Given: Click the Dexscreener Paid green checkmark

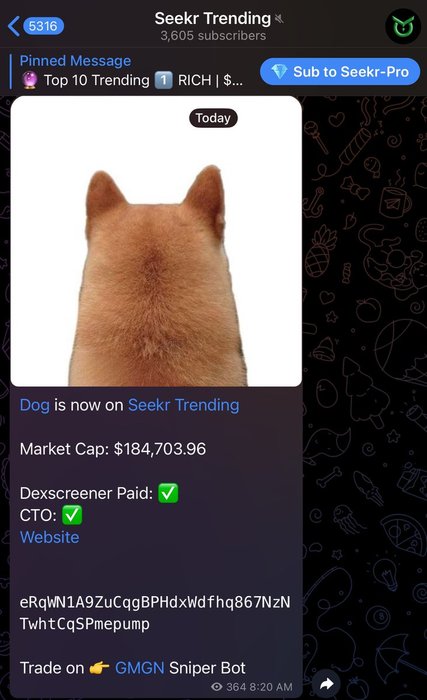Looking at the screenshot, I should click(x=168, y=493).
